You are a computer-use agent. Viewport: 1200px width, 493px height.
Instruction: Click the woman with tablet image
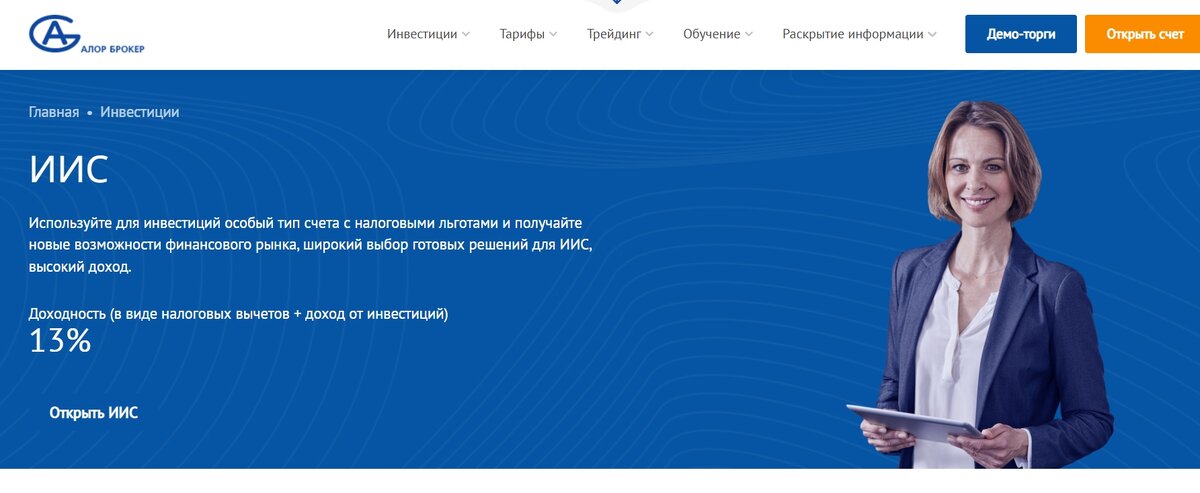tap(980, 285)
